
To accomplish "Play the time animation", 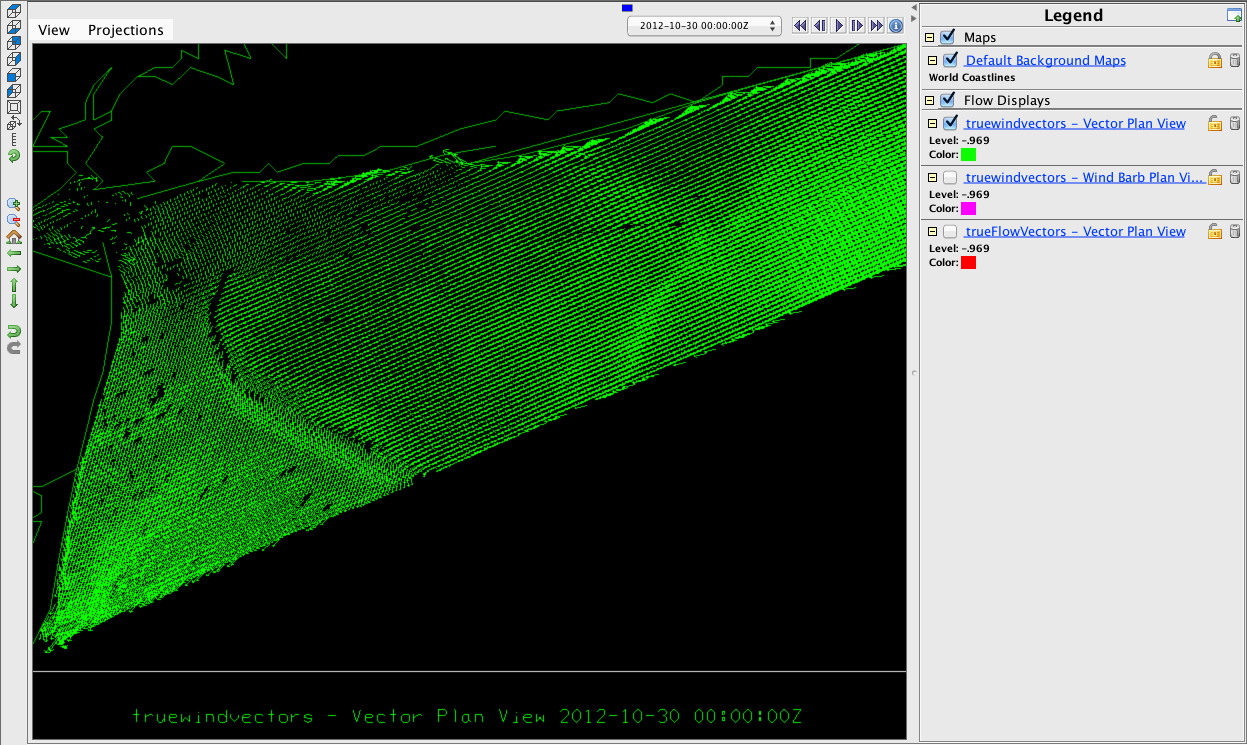I will (x=839, y=26).
